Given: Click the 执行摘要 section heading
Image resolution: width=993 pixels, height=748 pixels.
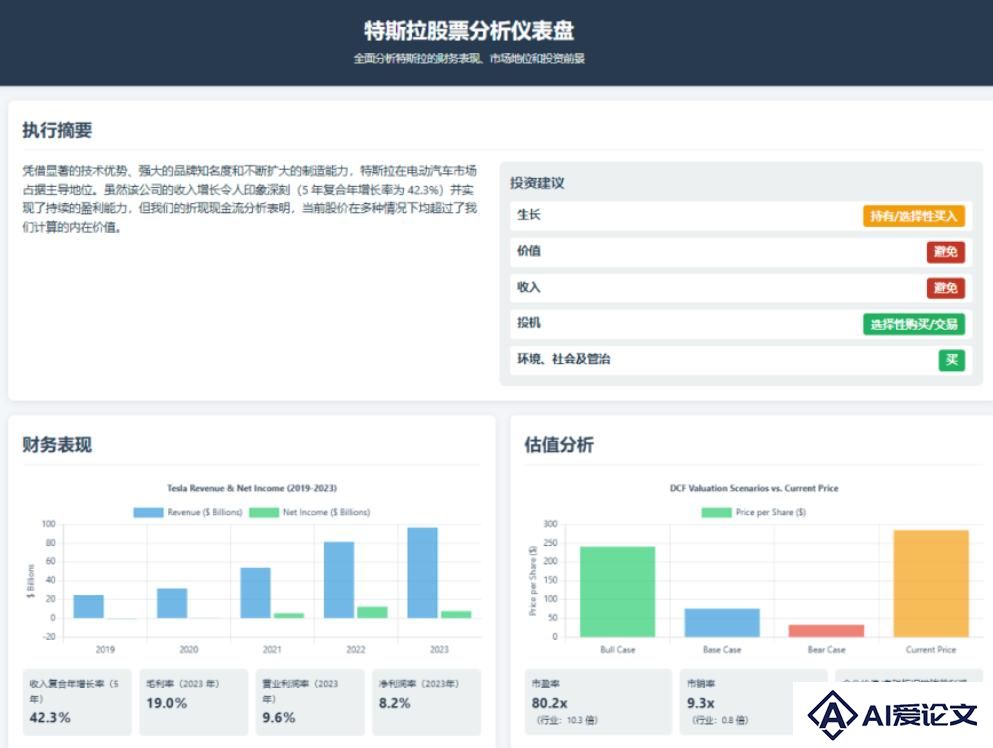Looking at the screenshot, I should click(x=57, y=130).
